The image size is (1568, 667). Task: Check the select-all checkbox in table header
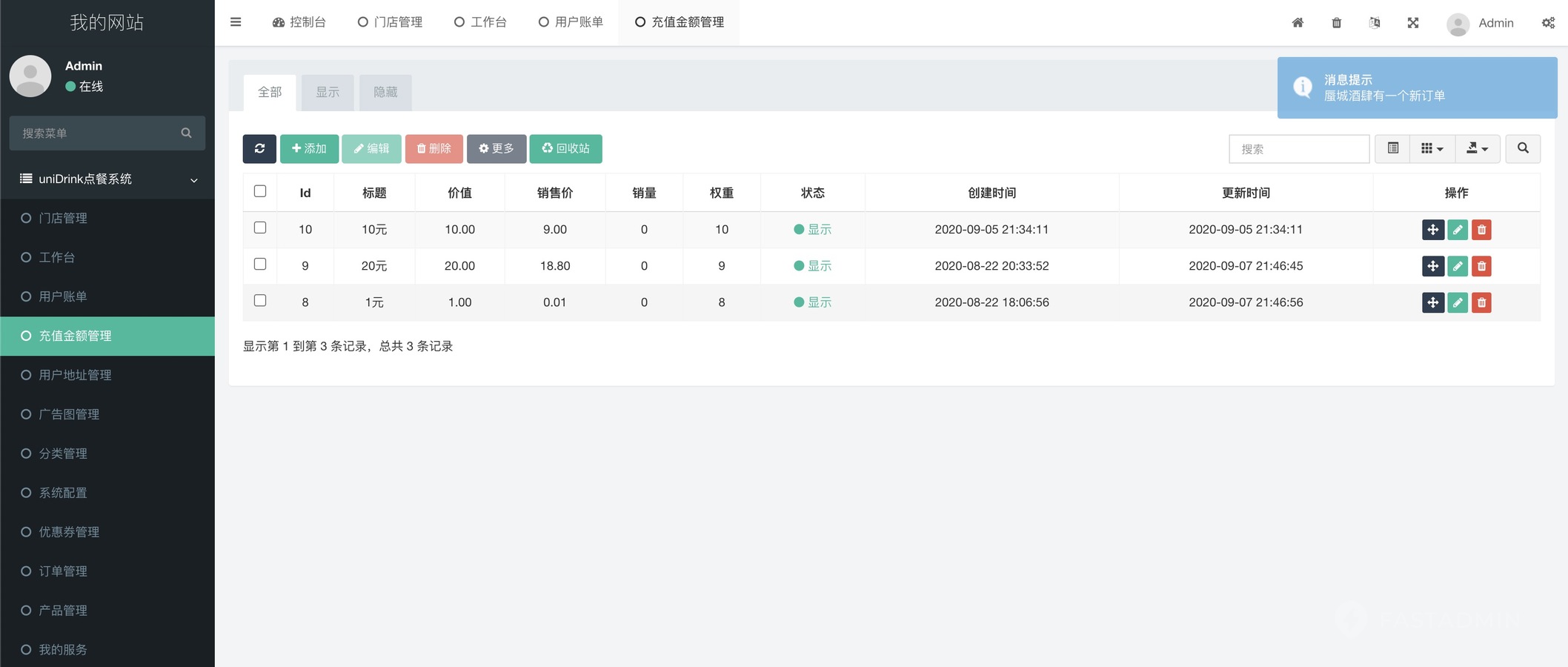[260, 191]
